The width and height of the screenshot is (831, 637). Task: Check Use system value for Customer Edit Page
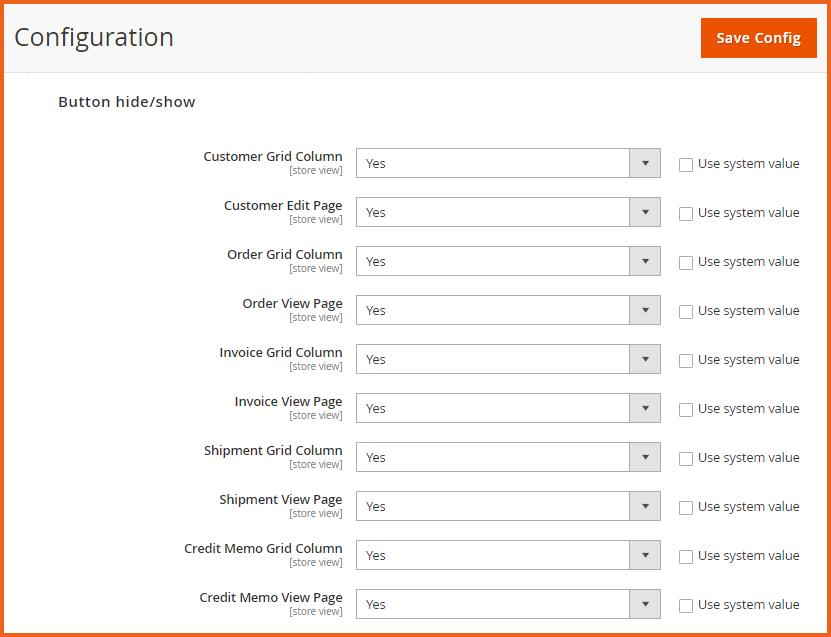[686, 213]
